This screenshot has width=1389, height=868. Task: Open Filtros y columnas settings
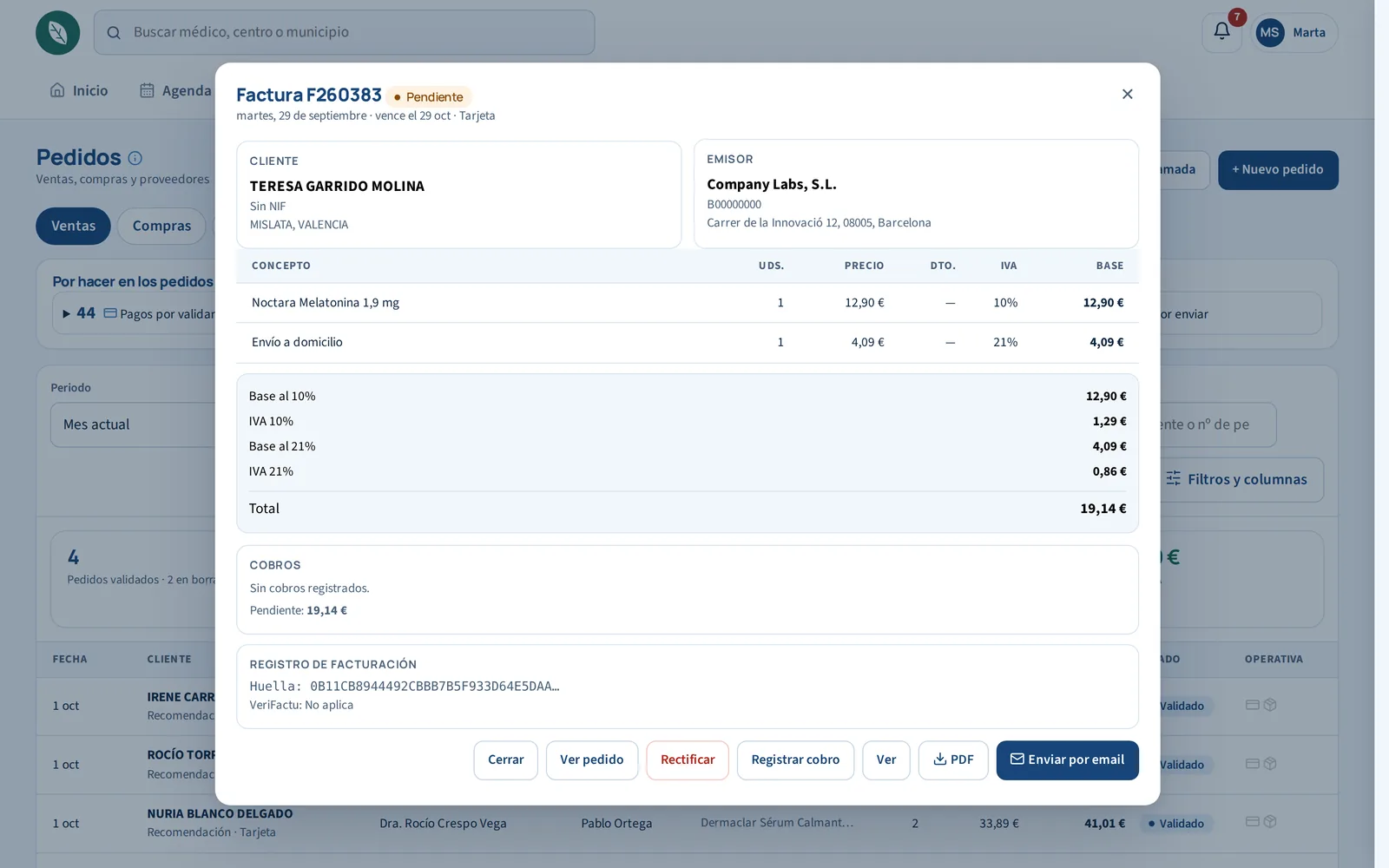[1236, 479]
